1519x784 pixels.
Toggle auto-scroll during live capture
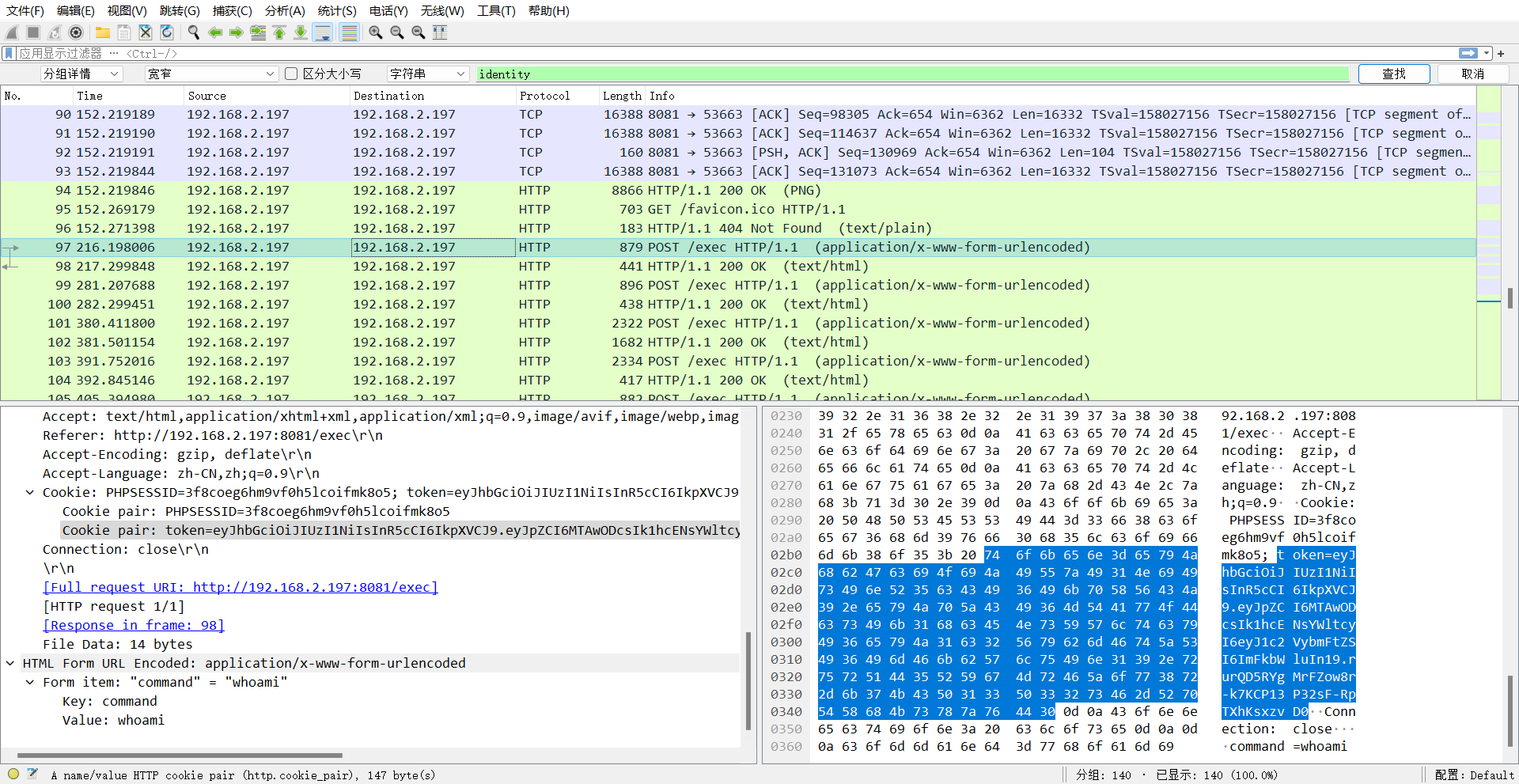(323, 32)
